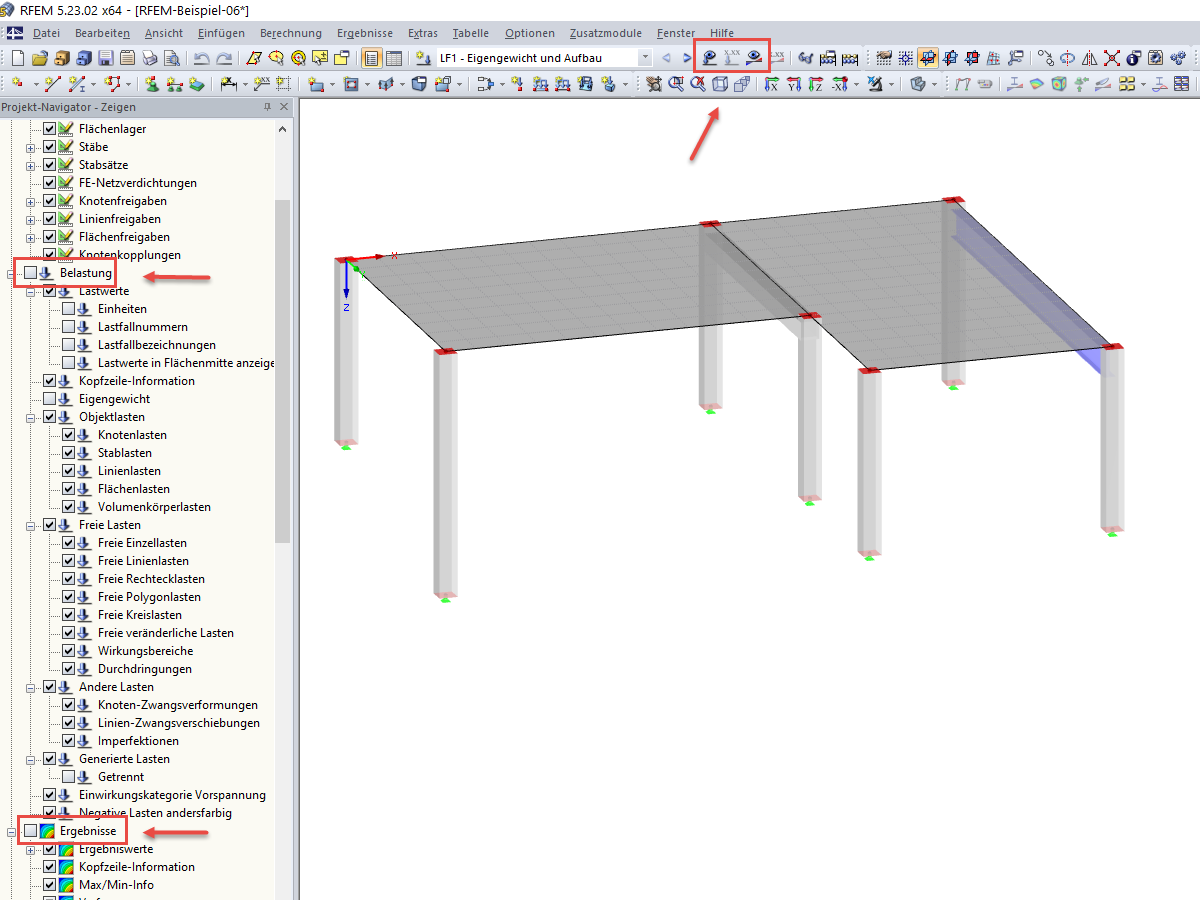Click the Mirror tool icon
The height and width of the screenshot is (900, 1200).
[1089, 58]
